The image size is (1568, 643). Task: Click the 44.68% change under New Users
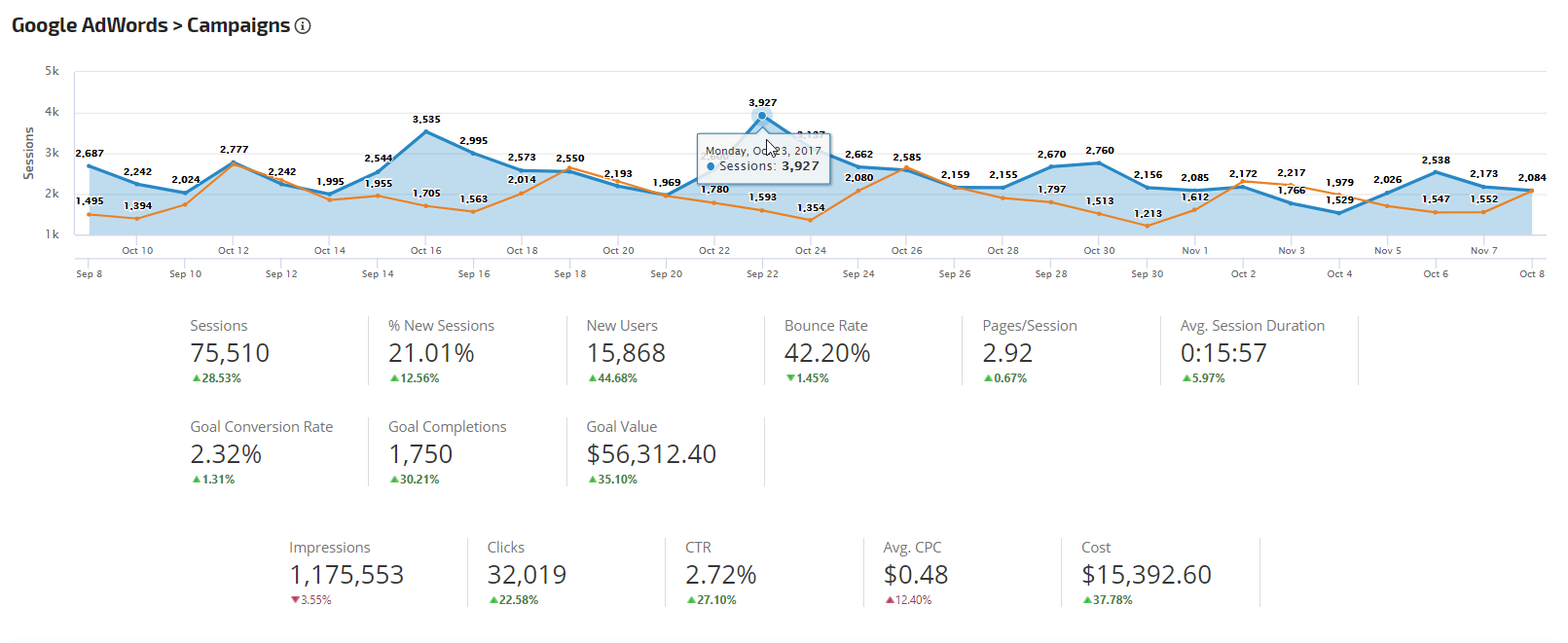click(613, 378)
